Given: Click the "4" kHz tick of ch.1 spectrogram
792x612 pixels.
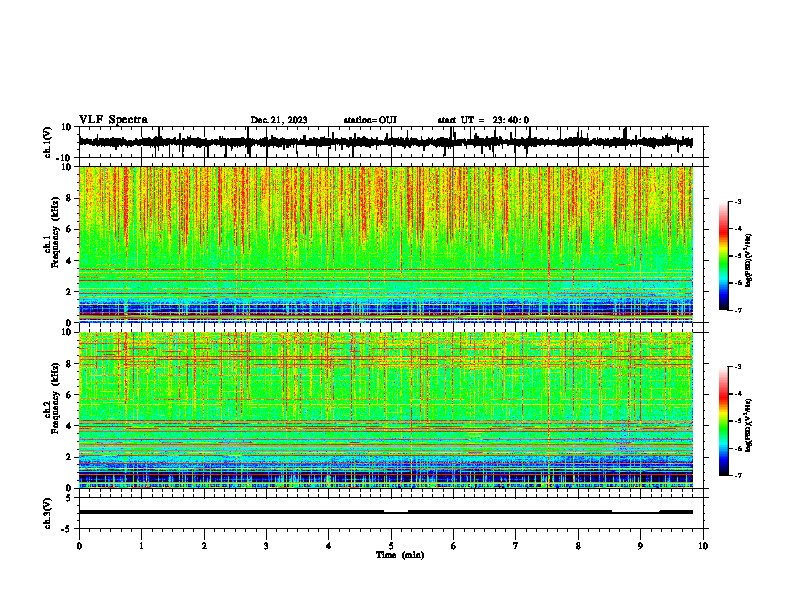Looking at the screenshot, I should 69,261.
